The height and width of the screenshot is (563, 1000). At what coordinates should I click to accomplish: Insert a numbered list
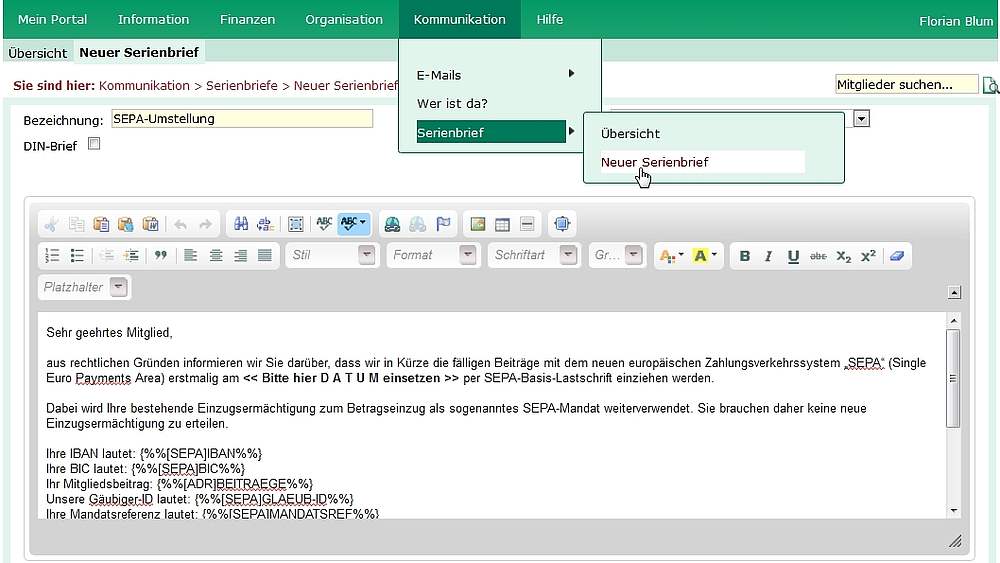pos(53,256)
